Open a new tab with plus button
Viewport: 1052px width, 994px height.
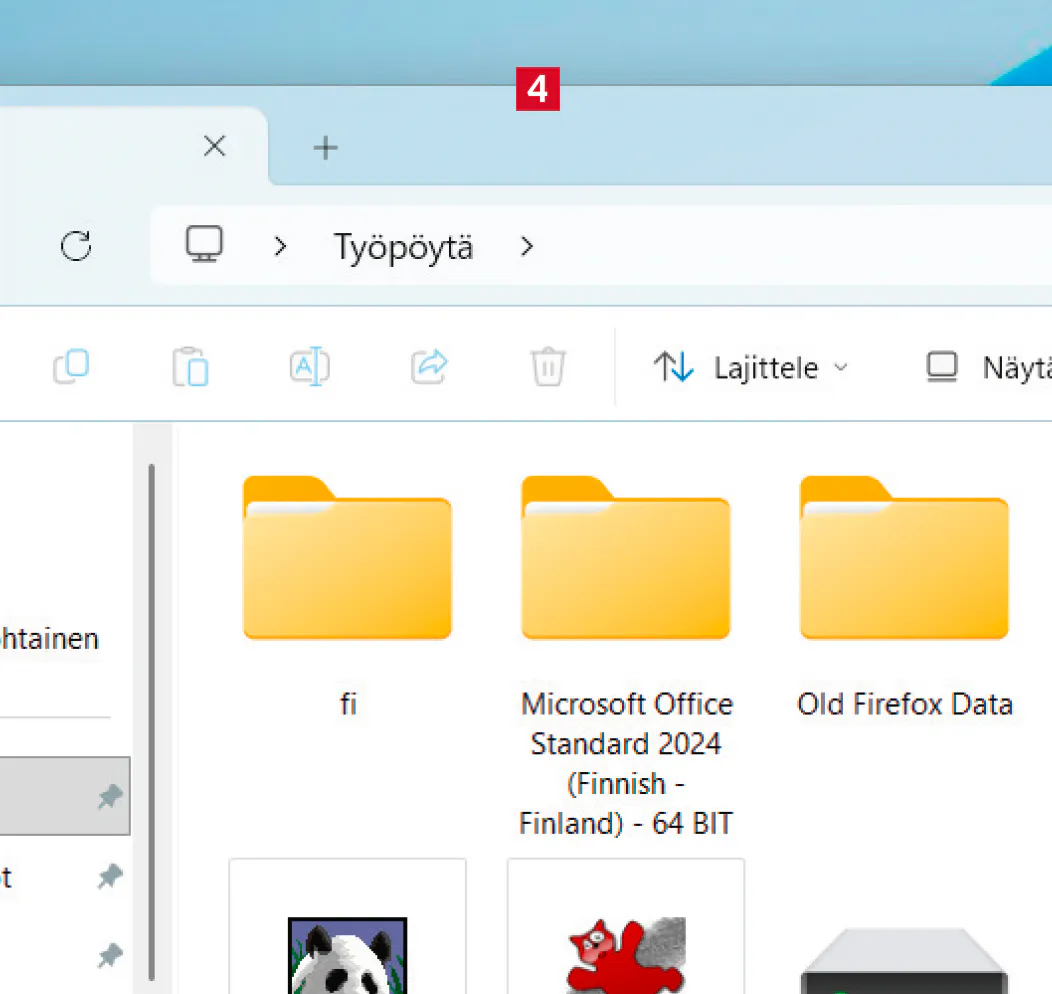coord(325,148)
